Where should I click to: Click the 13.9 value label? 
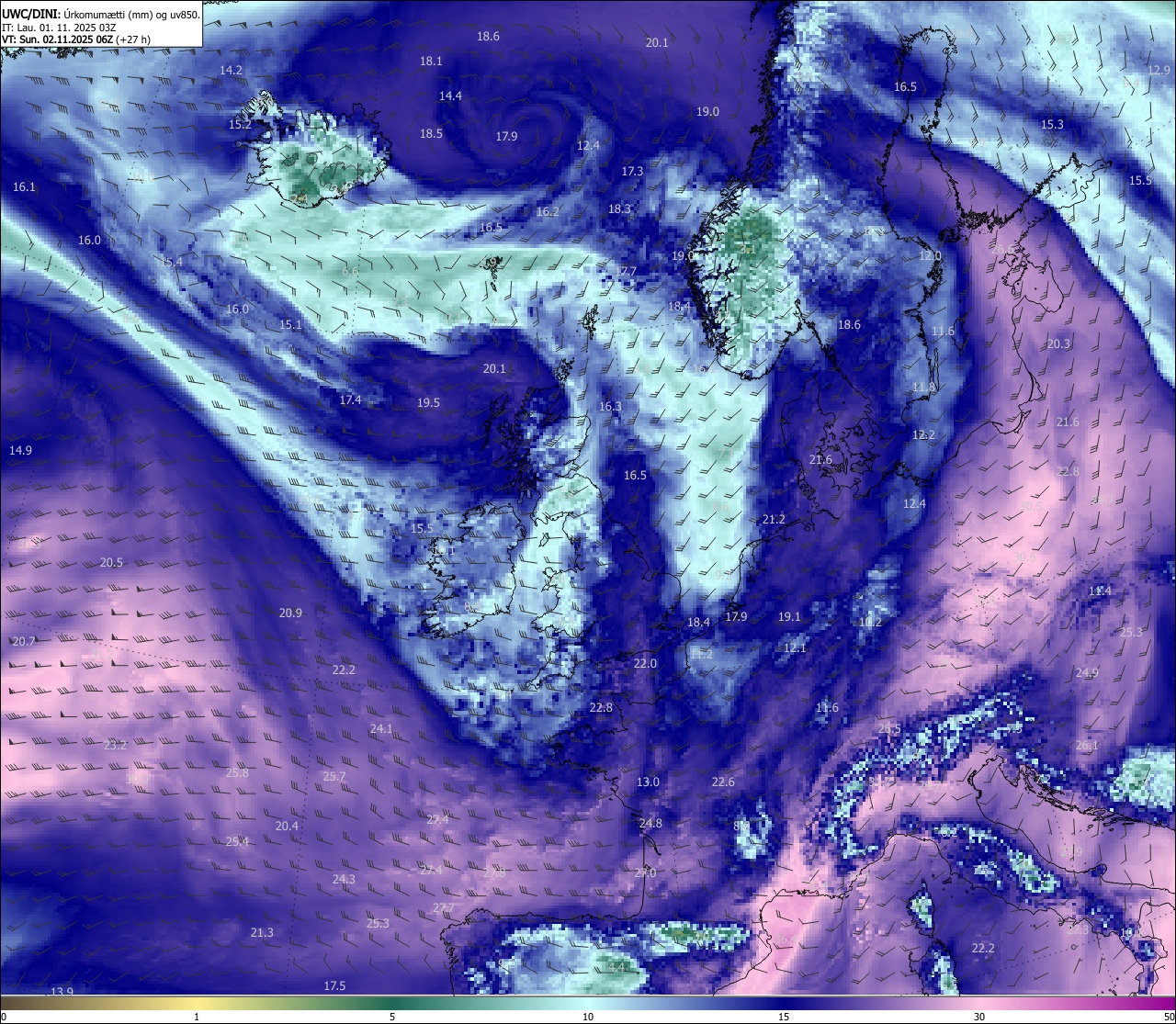click(62, 991)
